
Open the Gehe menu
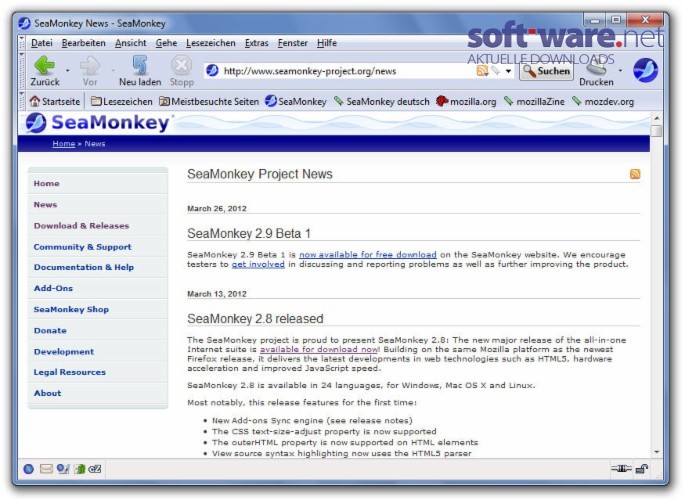tap(166, 43)
